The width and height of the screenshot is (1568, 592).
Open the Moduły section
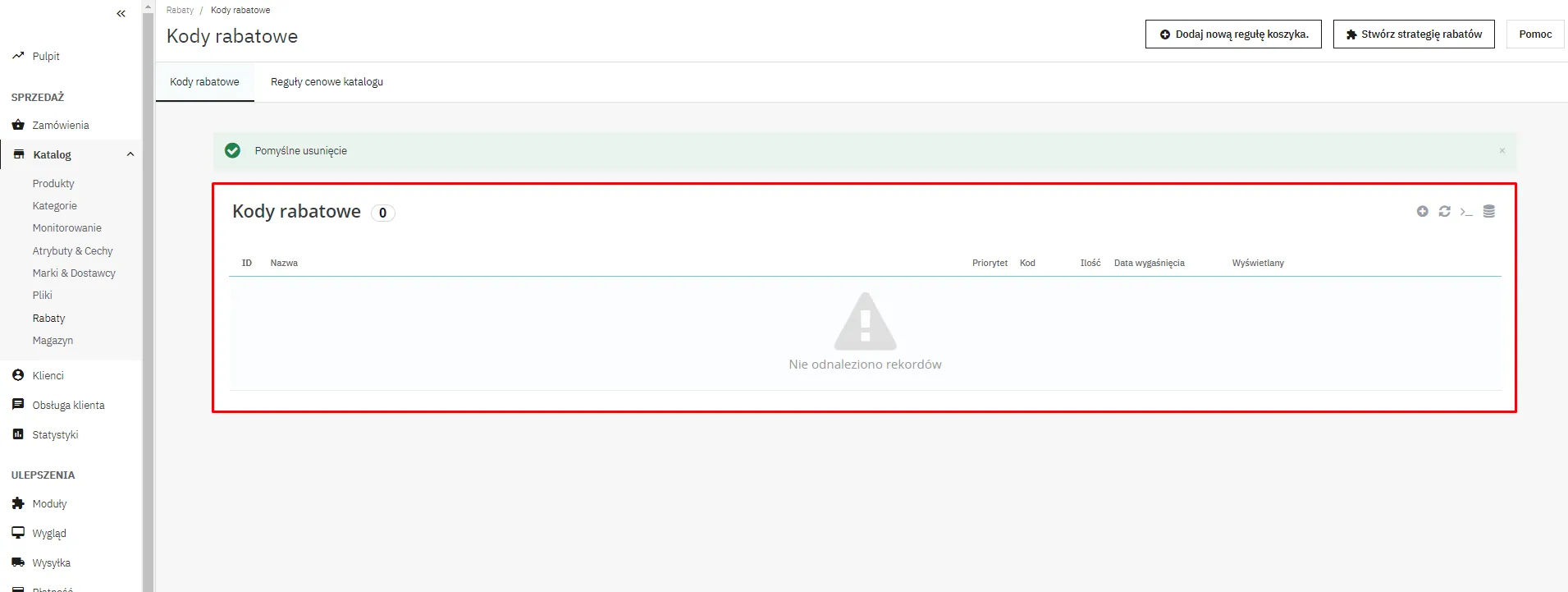click(49, 504)
